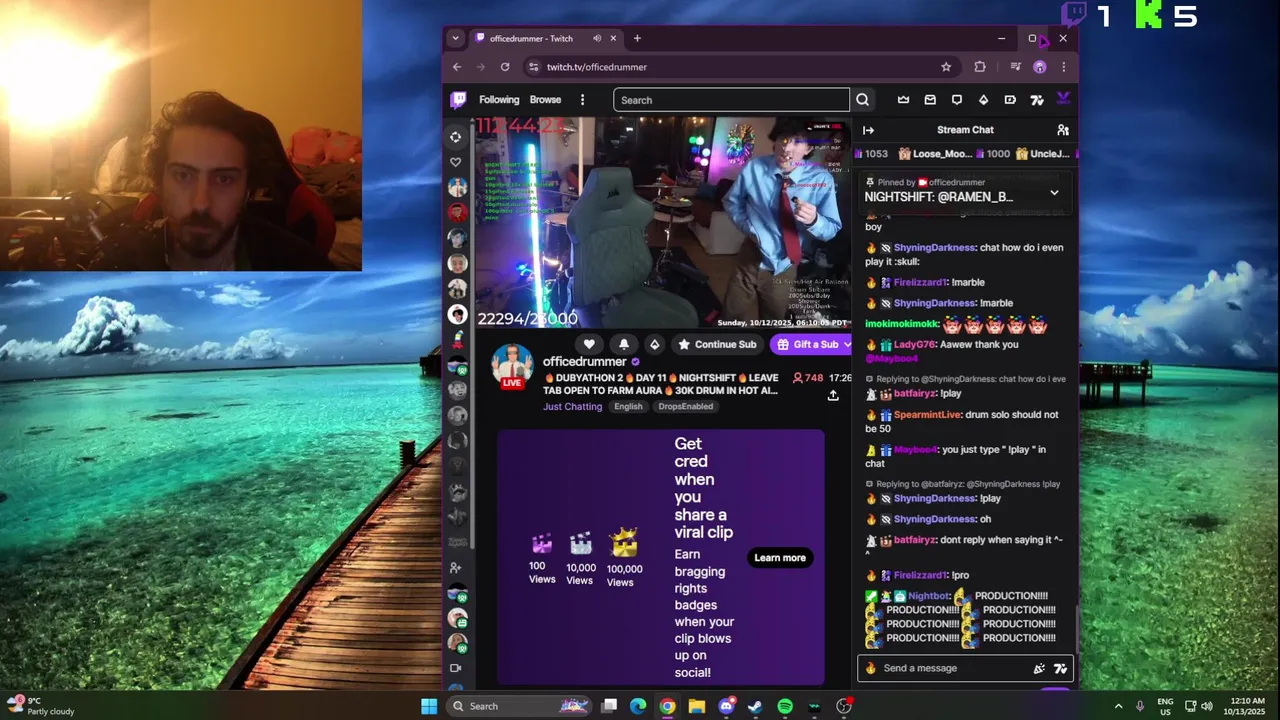
Task: Open user avatar menu in Twitch top-right
Action: pyautogui.click(x=1062, y=99)
